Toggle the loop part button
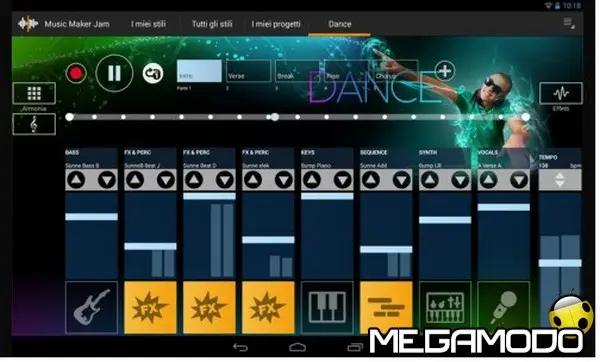600x362 pixels. 153,73
